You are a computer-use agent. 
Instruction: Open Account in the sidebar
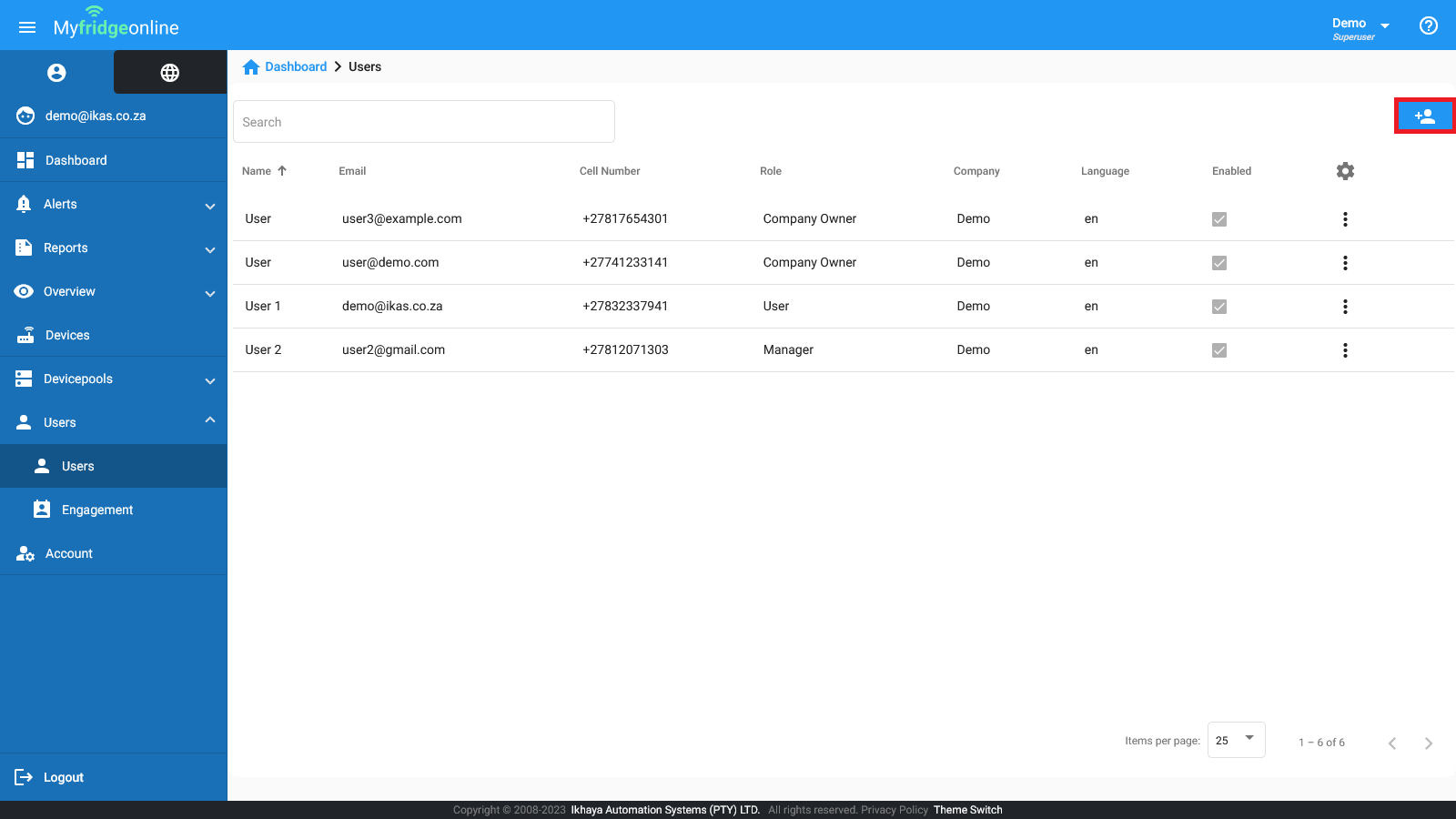113,553
